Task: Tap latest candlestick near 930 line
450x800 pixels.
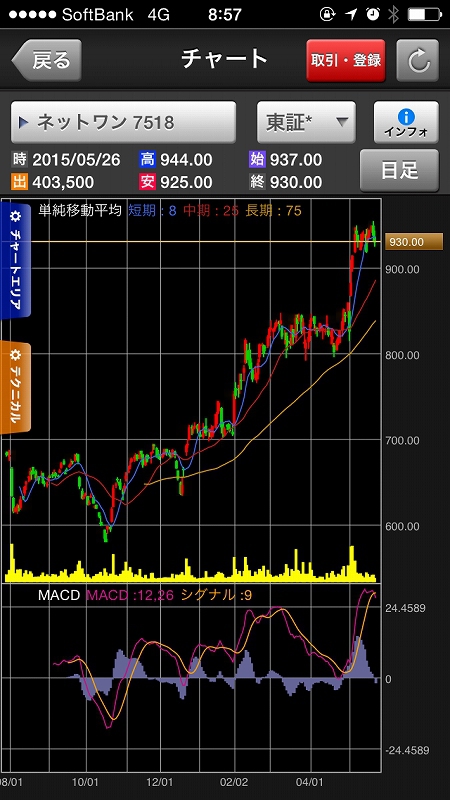Action: pyautogui.click(x=375, y=237)
